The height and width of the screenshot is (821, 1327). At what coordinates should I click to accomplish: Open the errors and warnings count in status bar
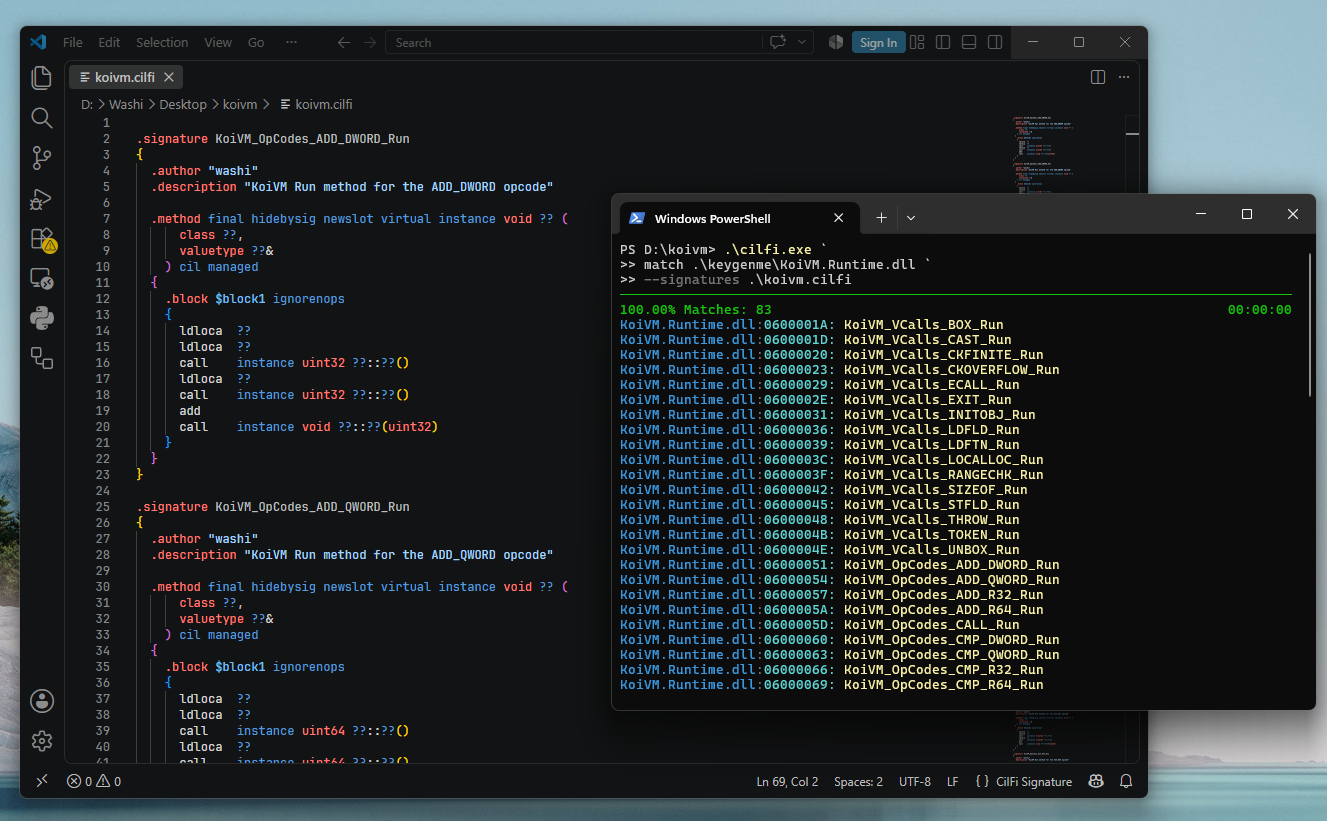[x=94, y=781]
